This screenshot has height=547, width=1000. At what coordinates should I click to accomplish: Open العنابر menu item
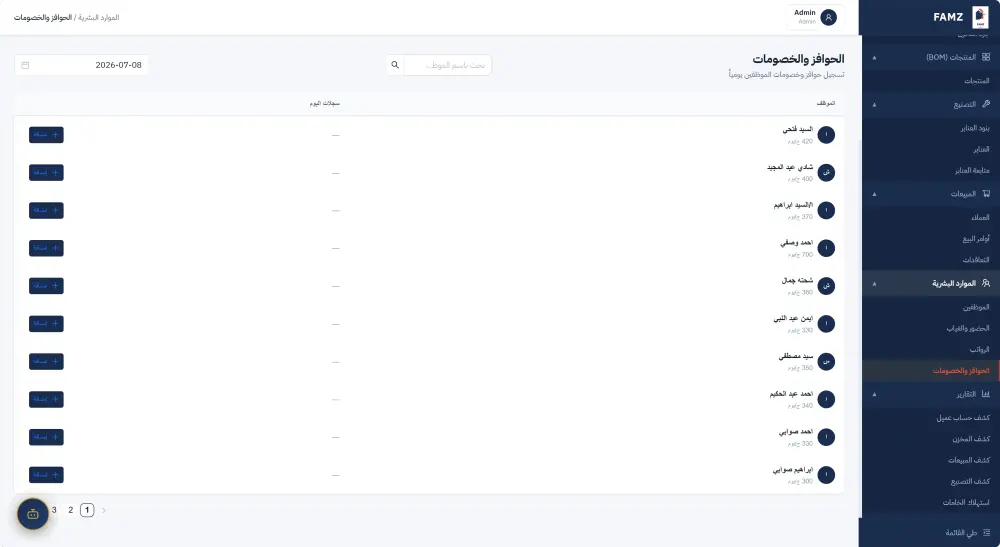point(982,149)
